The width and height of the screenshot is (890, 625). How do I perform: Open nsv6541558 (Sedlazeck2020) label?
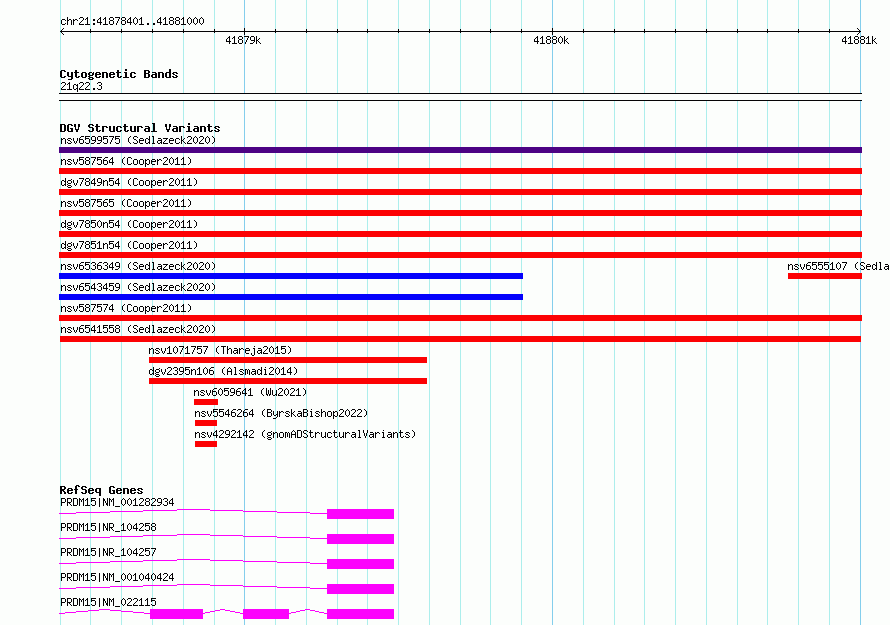pos(138,329)
